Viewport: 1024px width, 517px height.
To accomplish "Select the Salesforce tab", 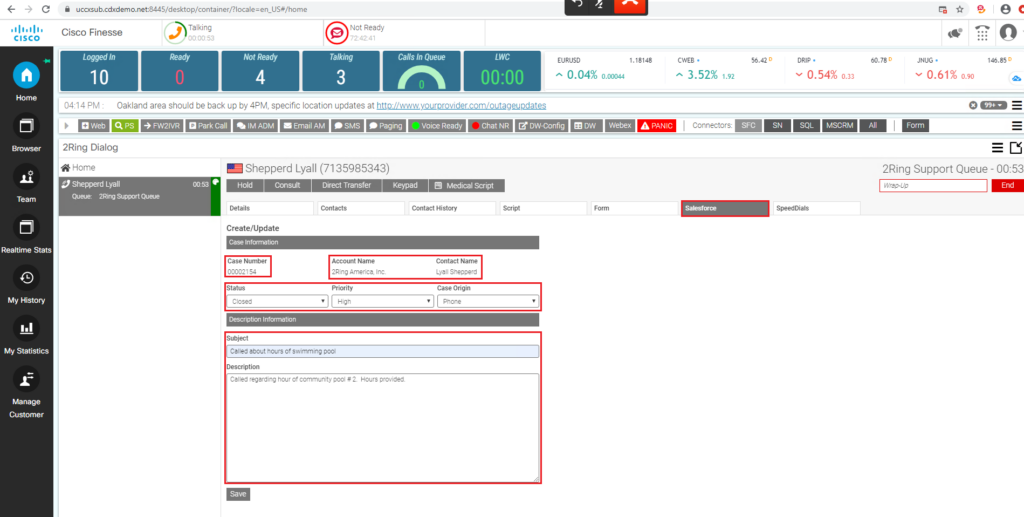I will (x=725, y=208).
